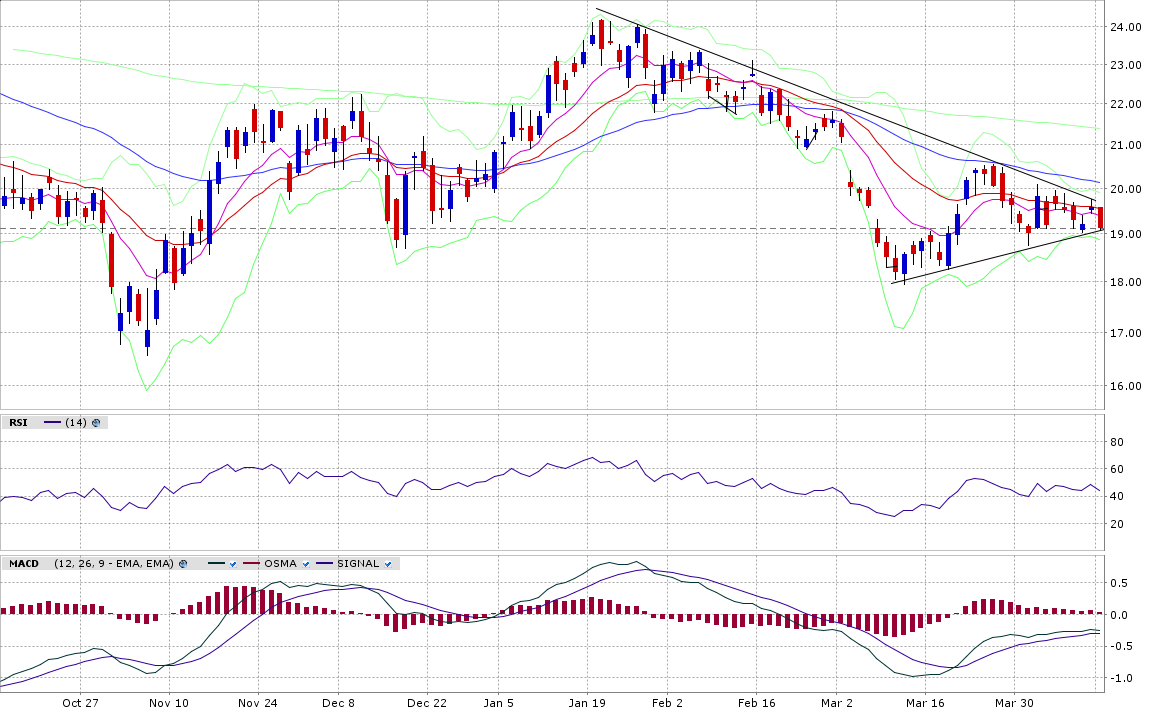This screenshot has height=717, width=1150.
Task: Click the Mar 30 date axis label
Action: pyautogui.click(x=1014, y=703)
